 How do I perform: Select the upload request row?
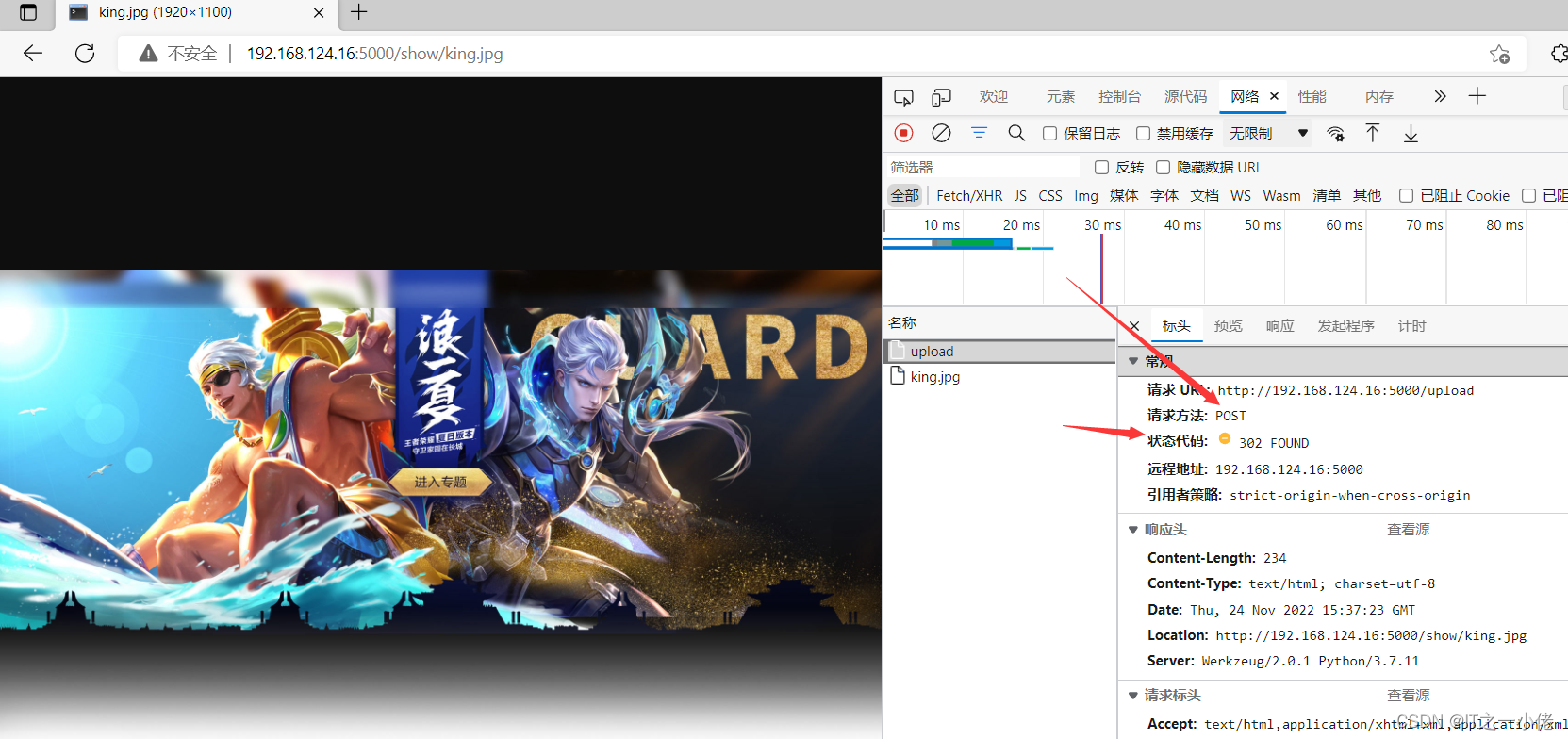[999, 352]
